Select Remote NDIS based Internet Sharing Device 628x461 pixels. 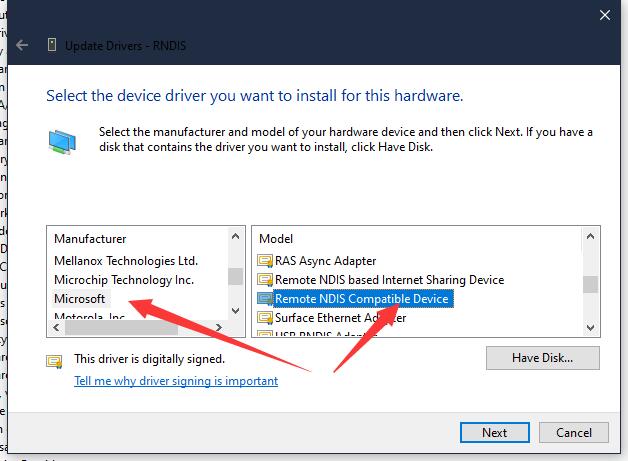pyautogui.click(x=389, y=280)
